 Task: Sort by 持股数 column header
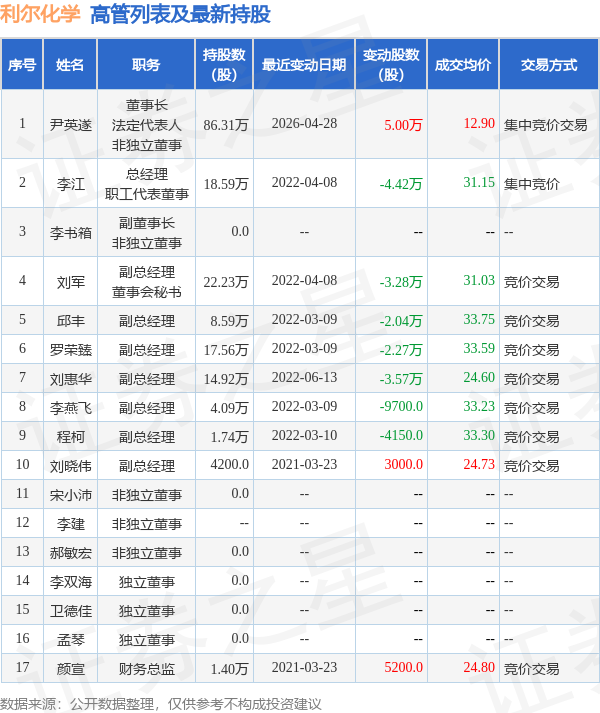(x=225, y=65)
